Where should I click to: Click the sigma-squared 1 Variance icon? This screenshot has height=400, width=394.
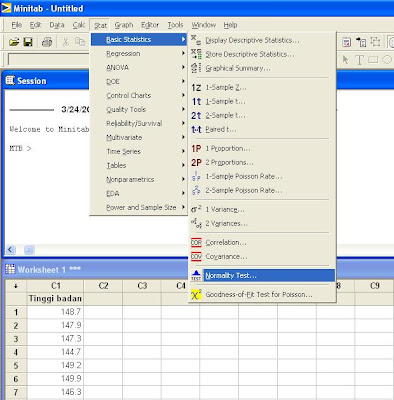tap(196, 209)
